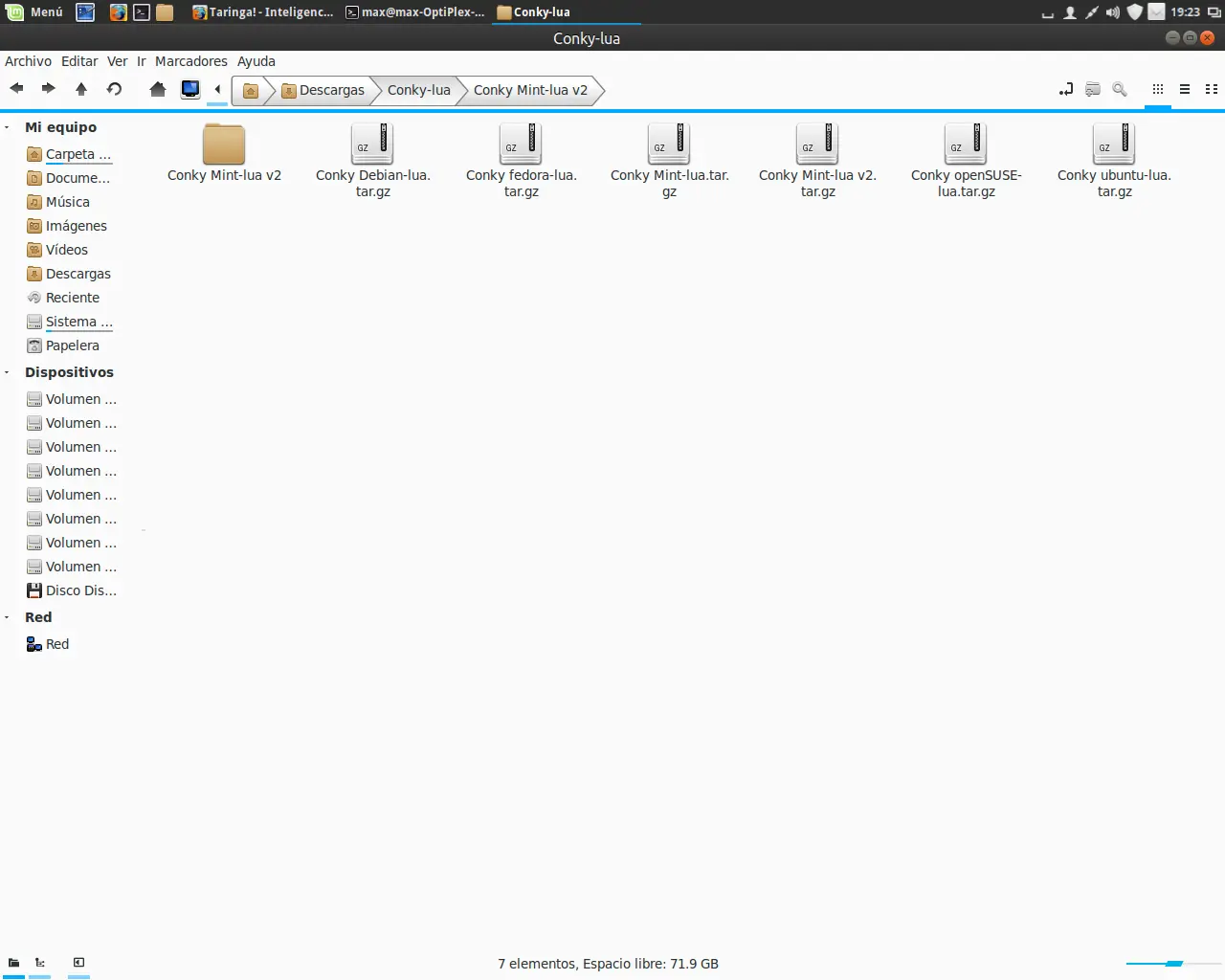Screen dimensions: 1225x980
Task: Navigate back with the back arrow icon
Action: [15, 89]
